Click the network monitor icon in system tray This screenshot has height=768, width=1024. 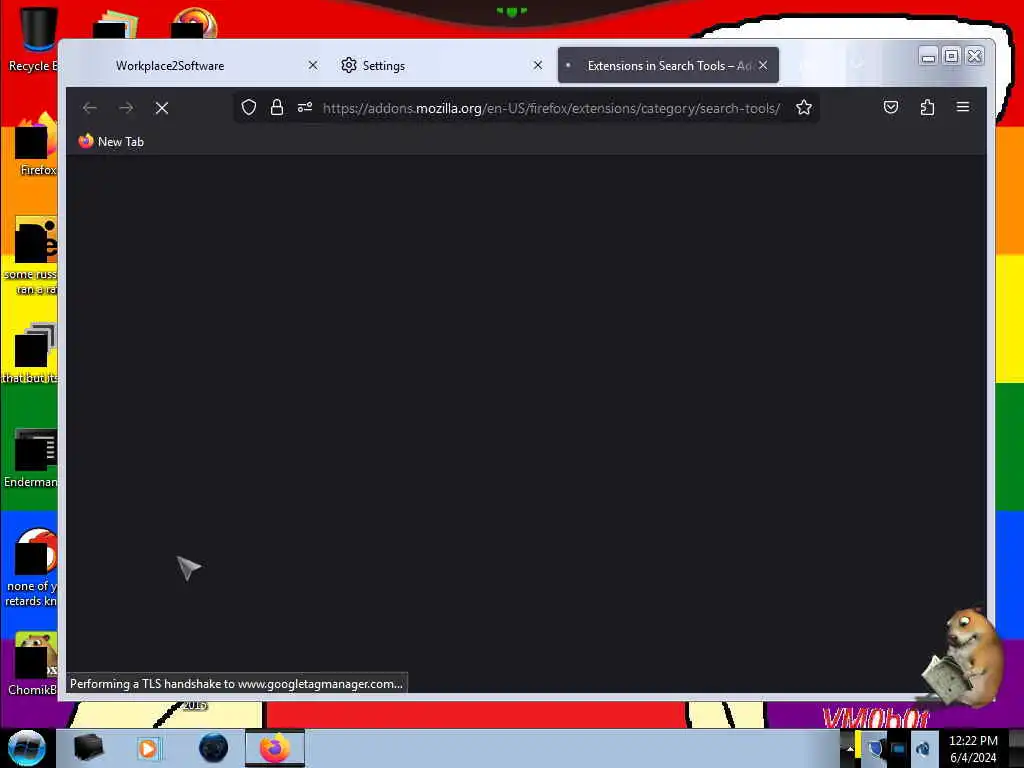[x=899, y=748]
